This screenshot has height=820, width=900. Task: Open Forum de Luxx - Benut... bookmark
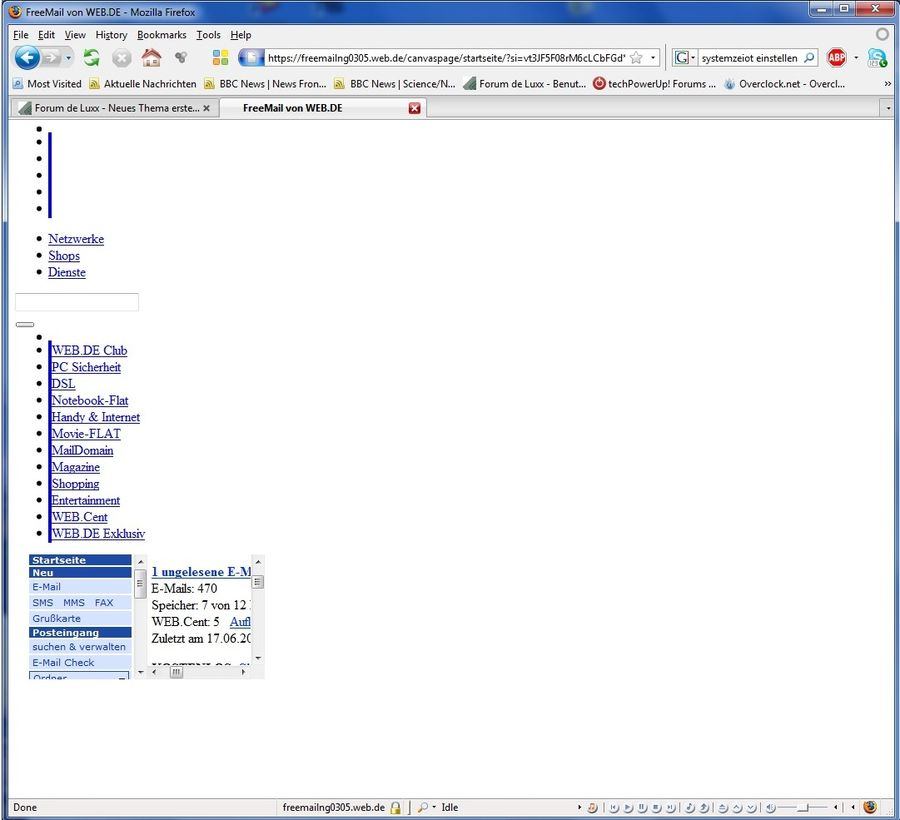point(525,84)
